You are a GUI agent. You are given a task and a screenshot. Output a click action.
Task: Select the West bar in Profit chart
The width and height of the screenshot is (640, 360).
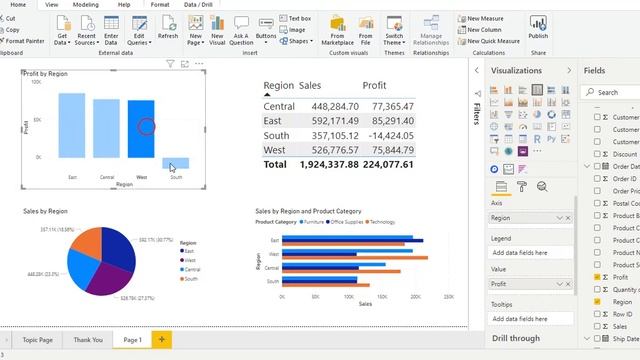[x=141, y=129]
